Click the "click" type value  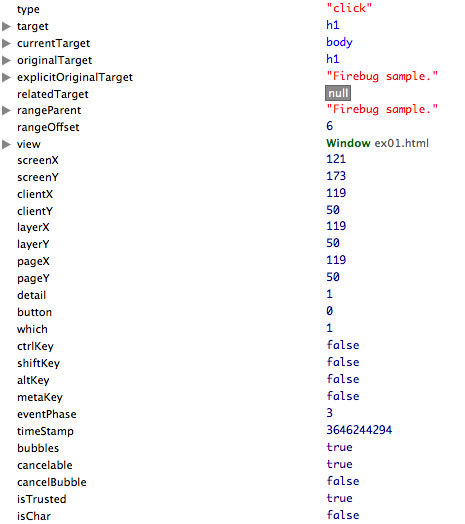coord(349,8)
